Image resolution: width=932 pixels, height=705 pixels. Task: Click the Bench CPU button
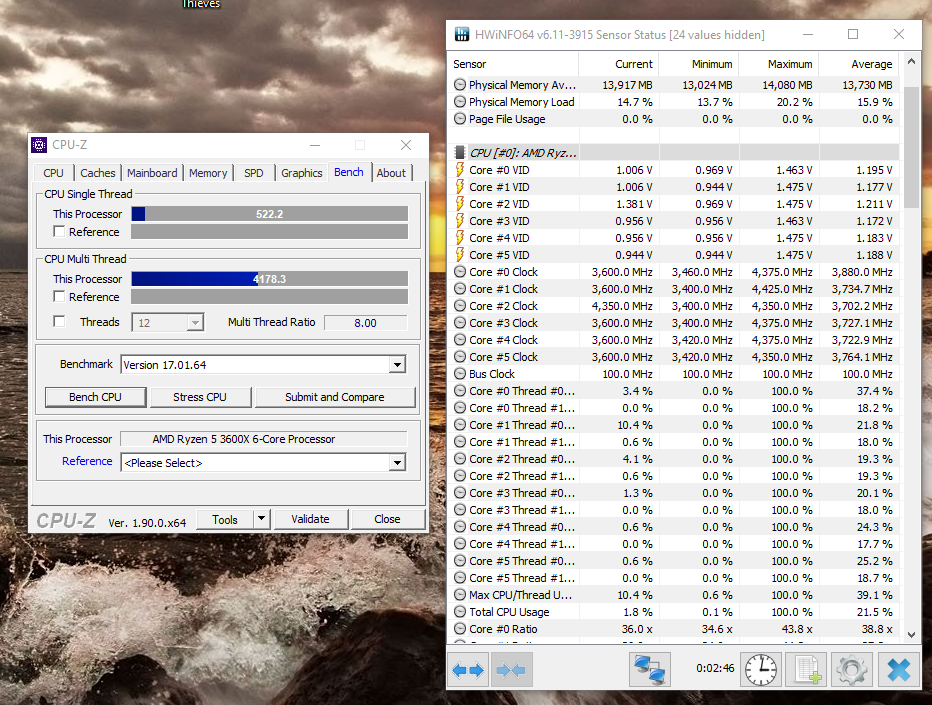pyautogui.click(x=95, y=397)
